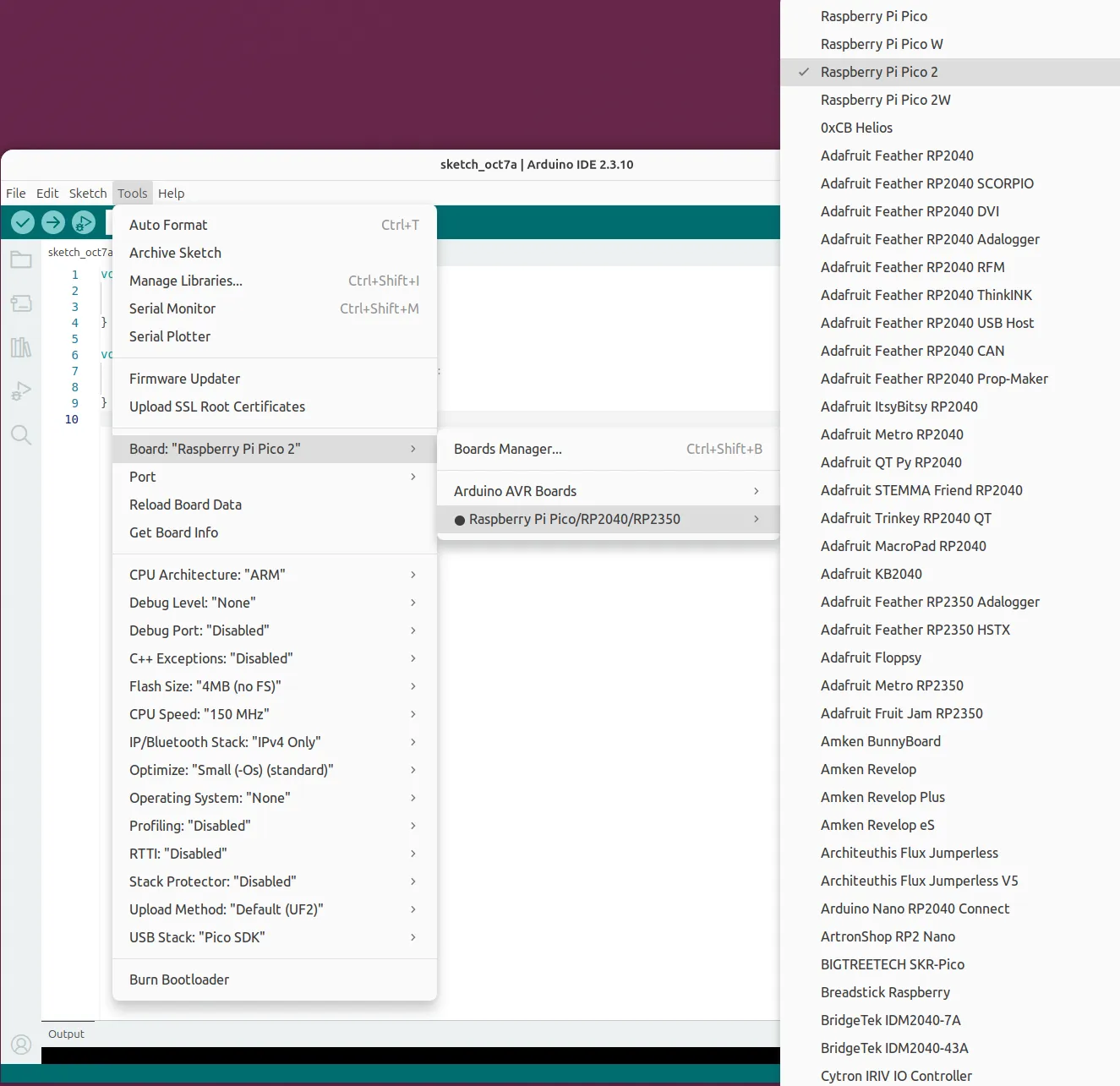Open the File menu

coord(16,193)
